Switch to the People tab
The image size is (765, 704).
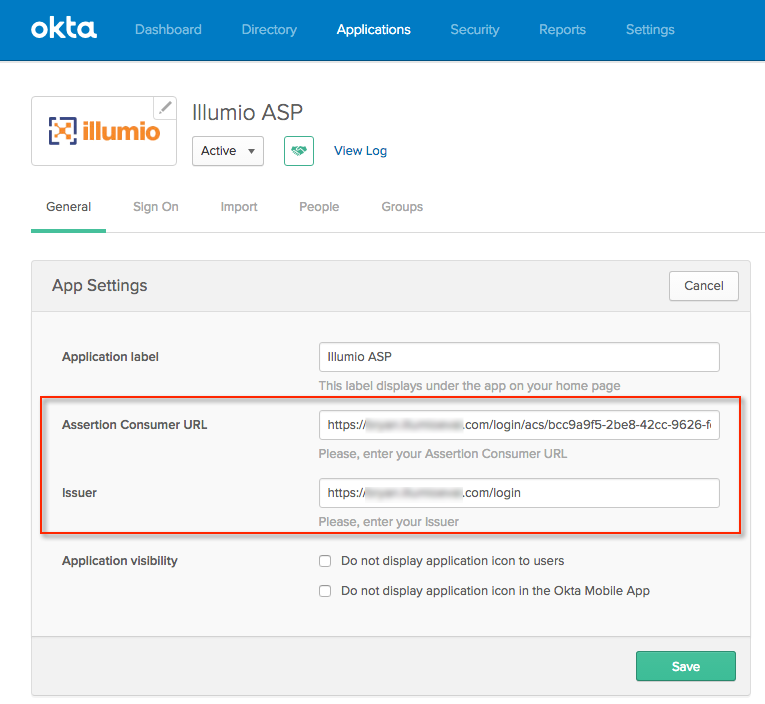[x=319, y=207]
